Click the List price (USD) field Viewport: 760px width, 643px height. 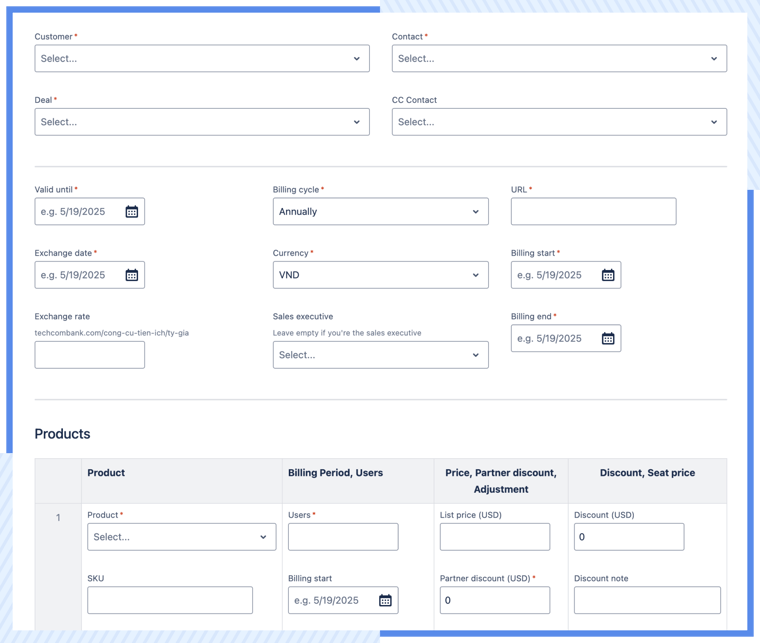coord(495,537)
